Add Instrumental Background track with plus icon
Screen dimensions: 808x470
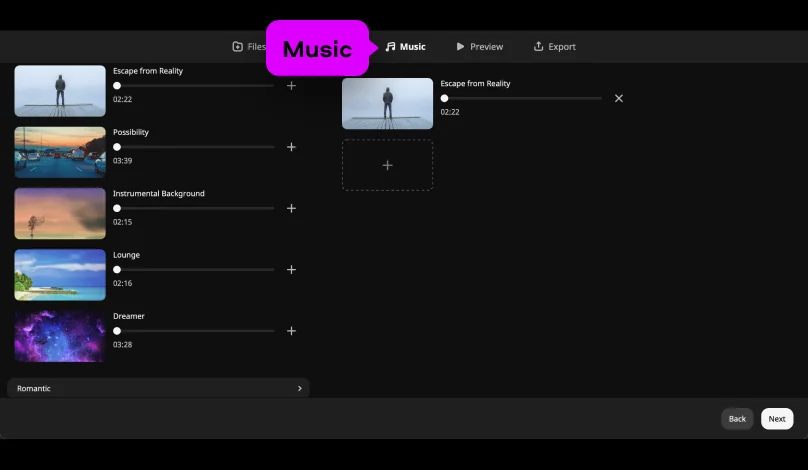click(291, 208)
